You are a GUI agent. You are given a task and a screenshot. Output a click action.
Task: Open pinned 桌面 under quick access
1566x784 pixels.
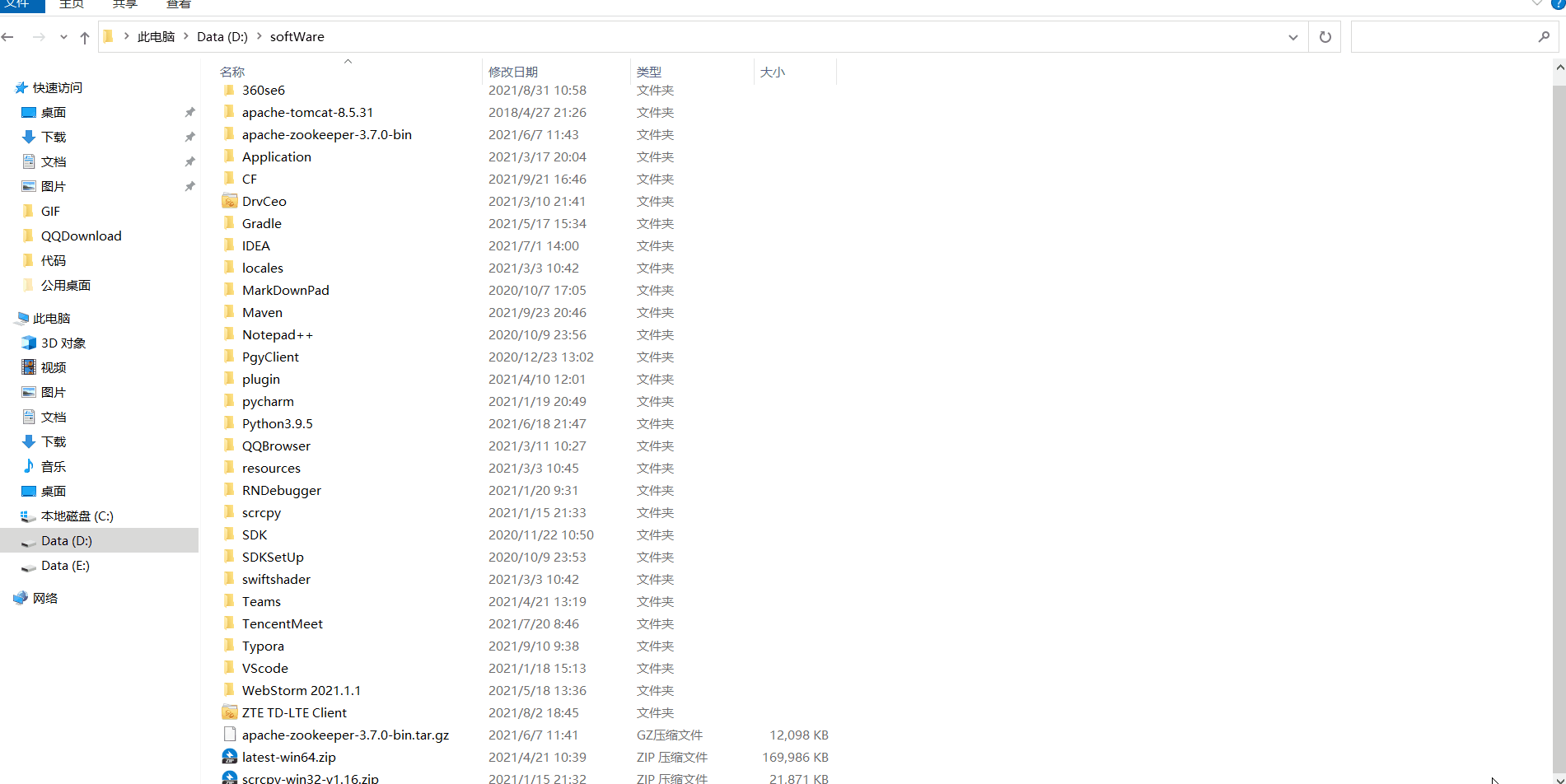click(x=53, y=113)
